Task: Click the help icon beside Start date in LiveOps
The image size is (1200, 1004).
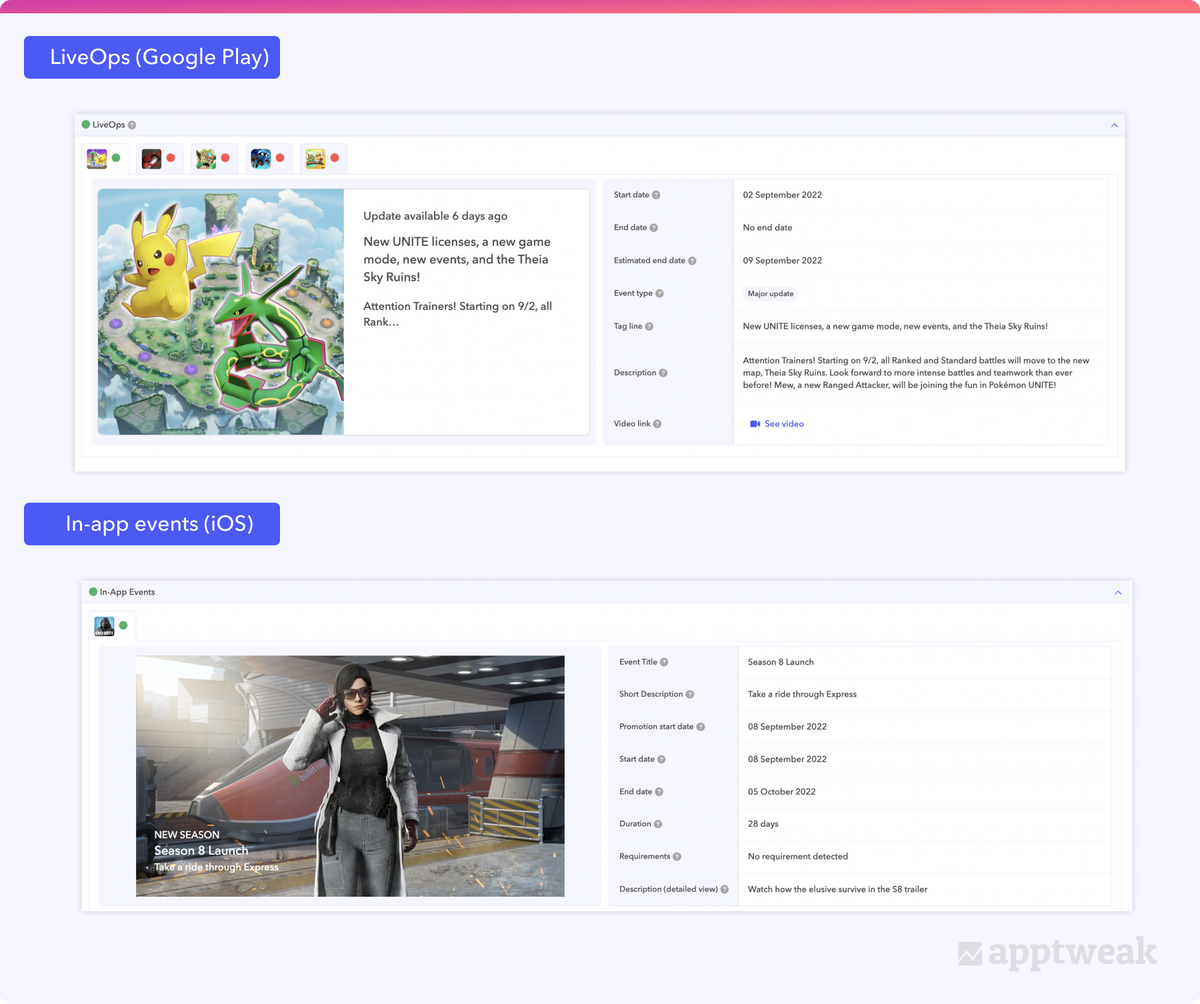Action: (x=656, y=195)
